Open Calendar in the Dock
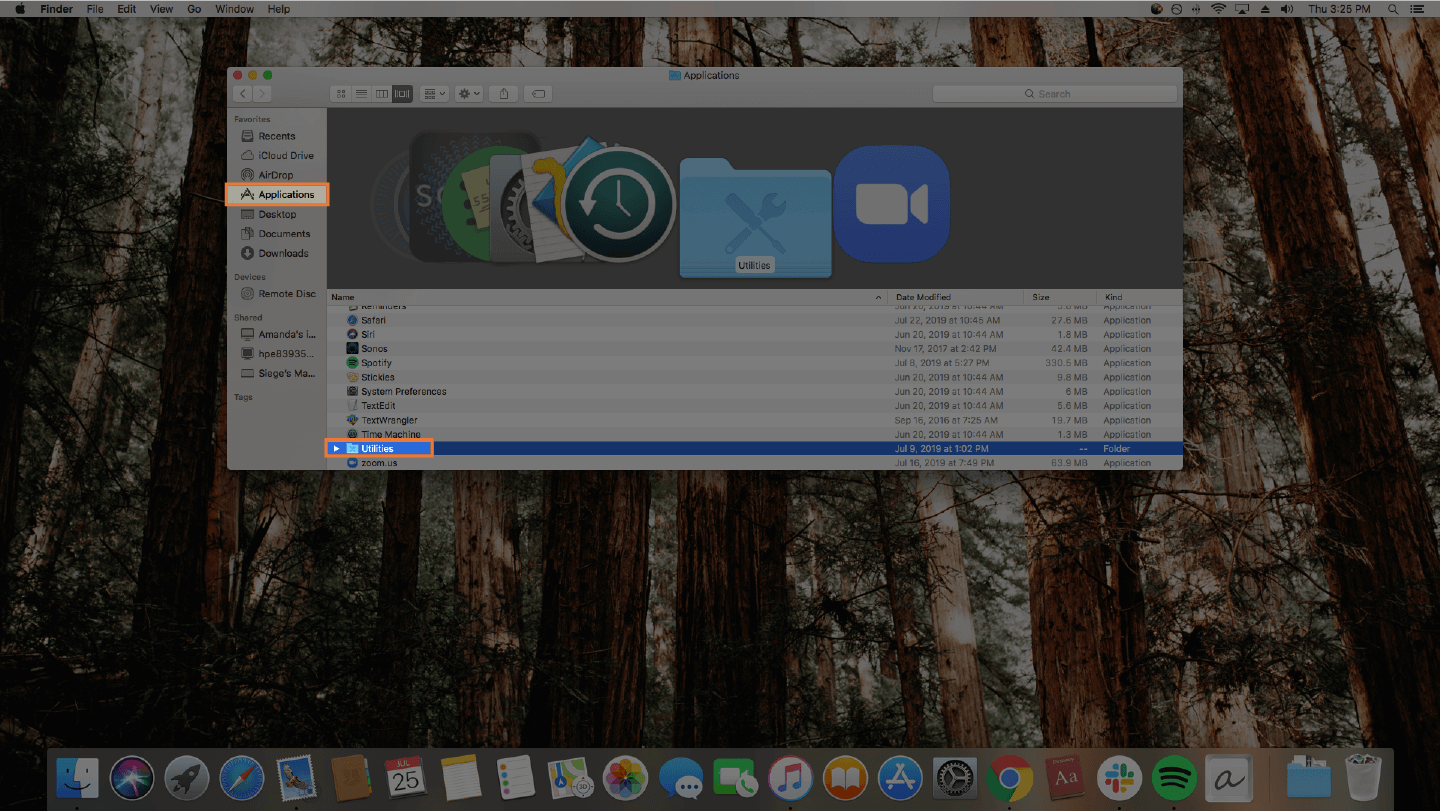The image size is (1440, 811). click(406, 777)
